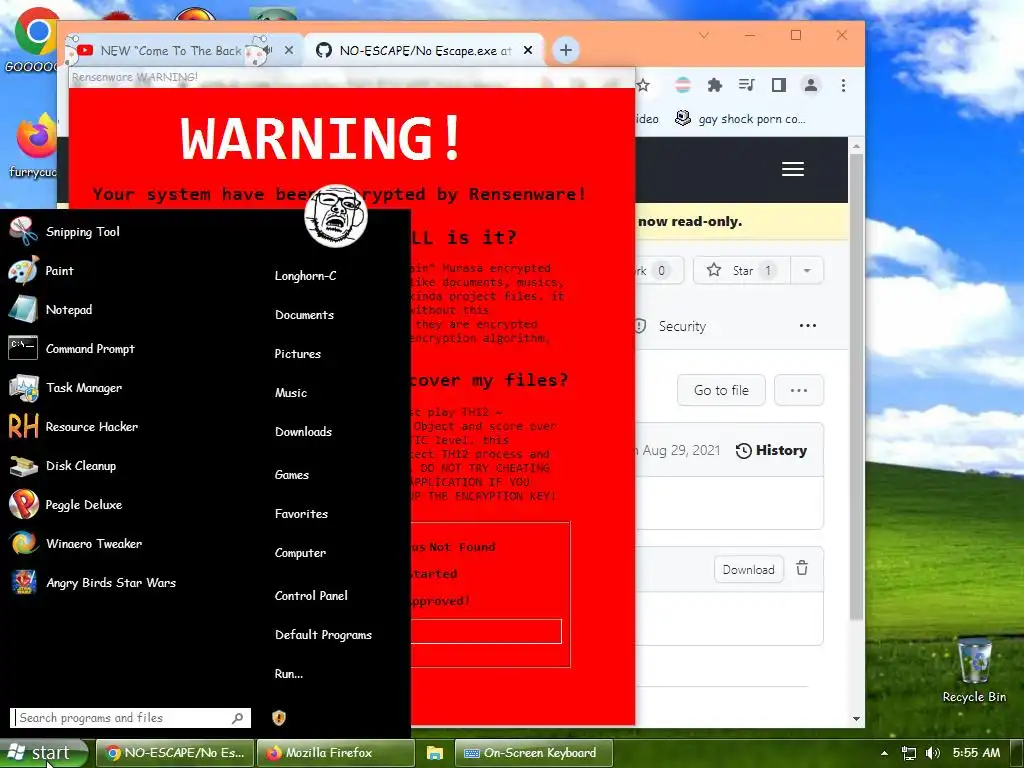Open Snipping Tool from start menu
The height and width of the screenshot is (768, 1024).
pos(64,232)
